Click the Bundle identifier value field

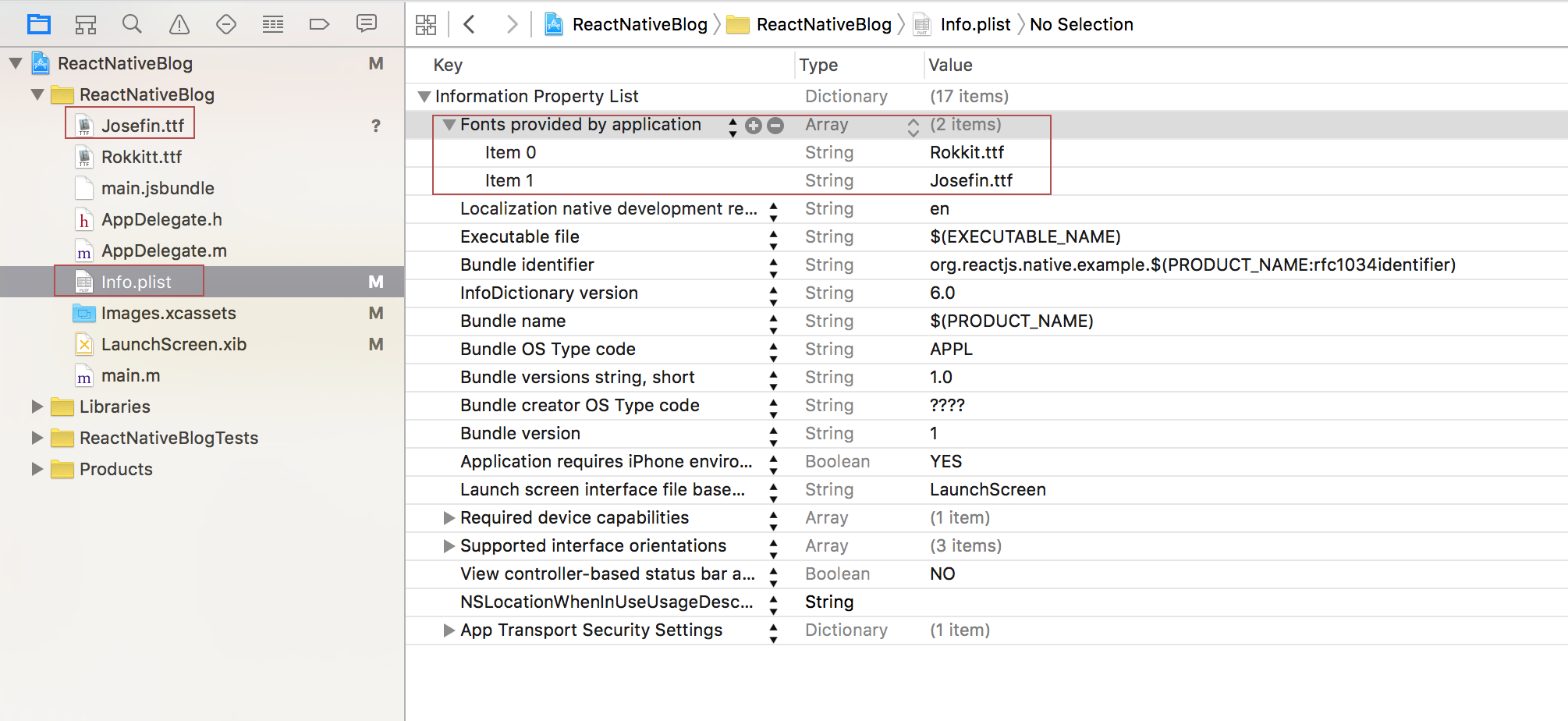tap(1193, 265)
